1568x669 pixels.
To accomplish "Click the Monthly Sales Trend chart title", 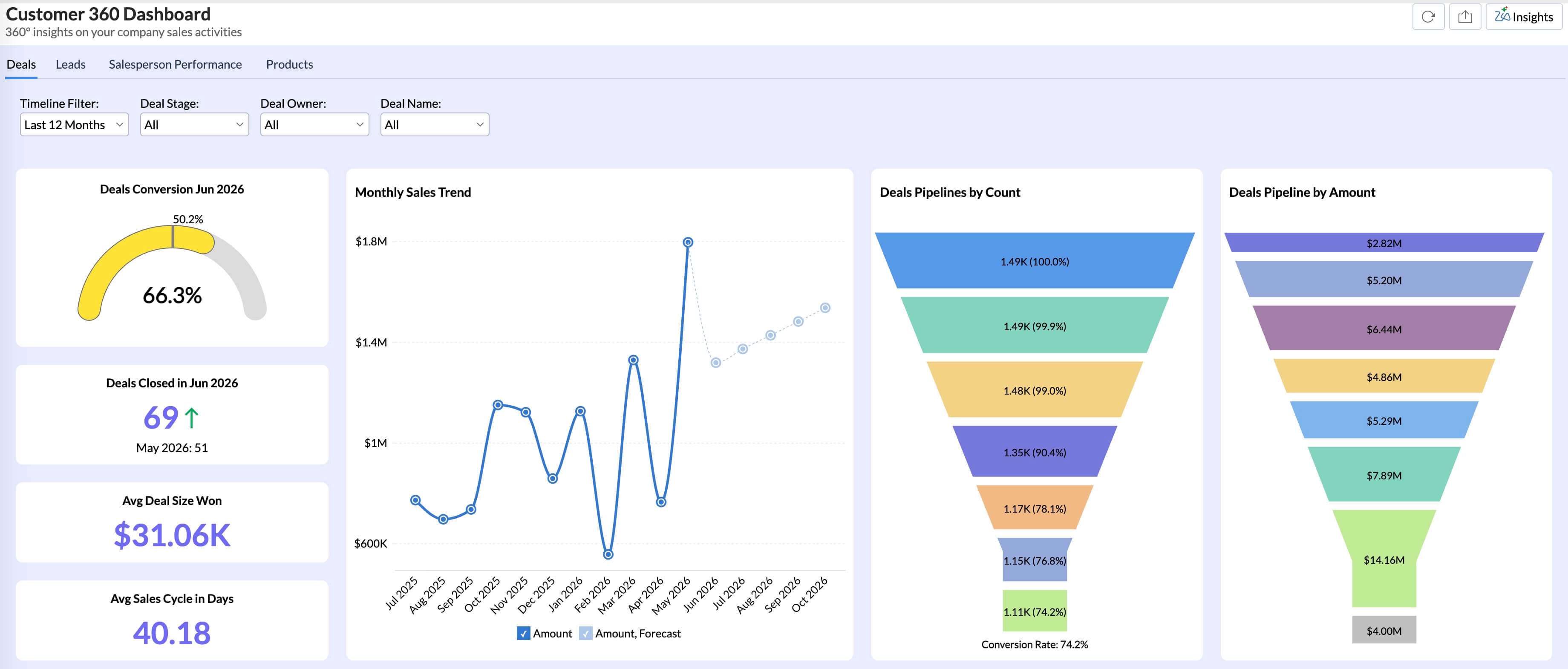I will pyautogui.click(x=413, y=192).
